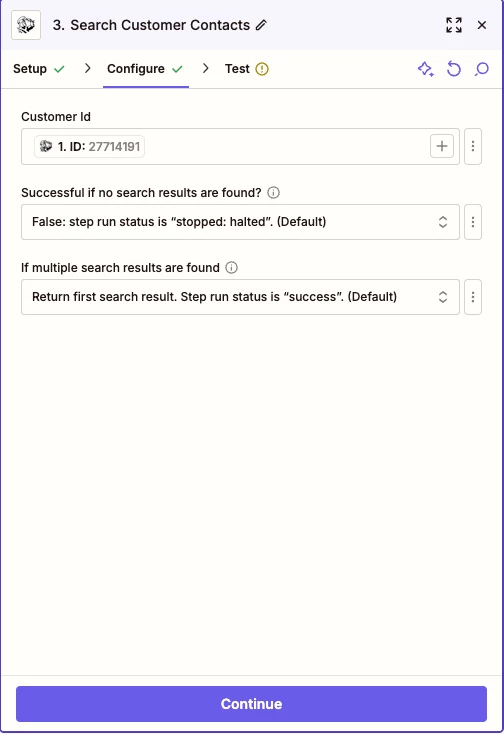Click the Continue button
Image resolution: width=504 pixels, height=734 pixels.
251,704
